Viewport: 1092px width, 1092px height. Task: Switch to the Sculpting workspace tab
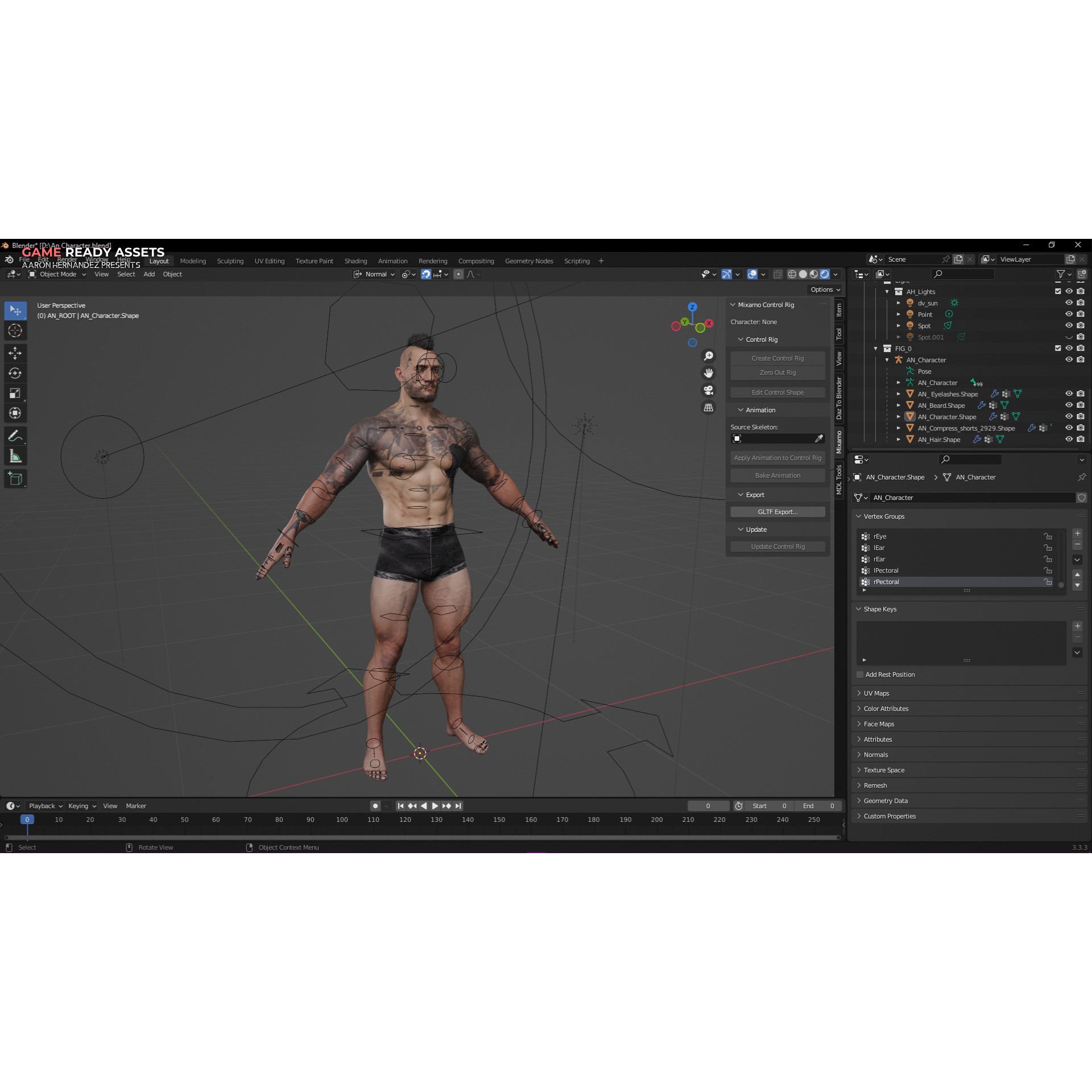[230, 261]
